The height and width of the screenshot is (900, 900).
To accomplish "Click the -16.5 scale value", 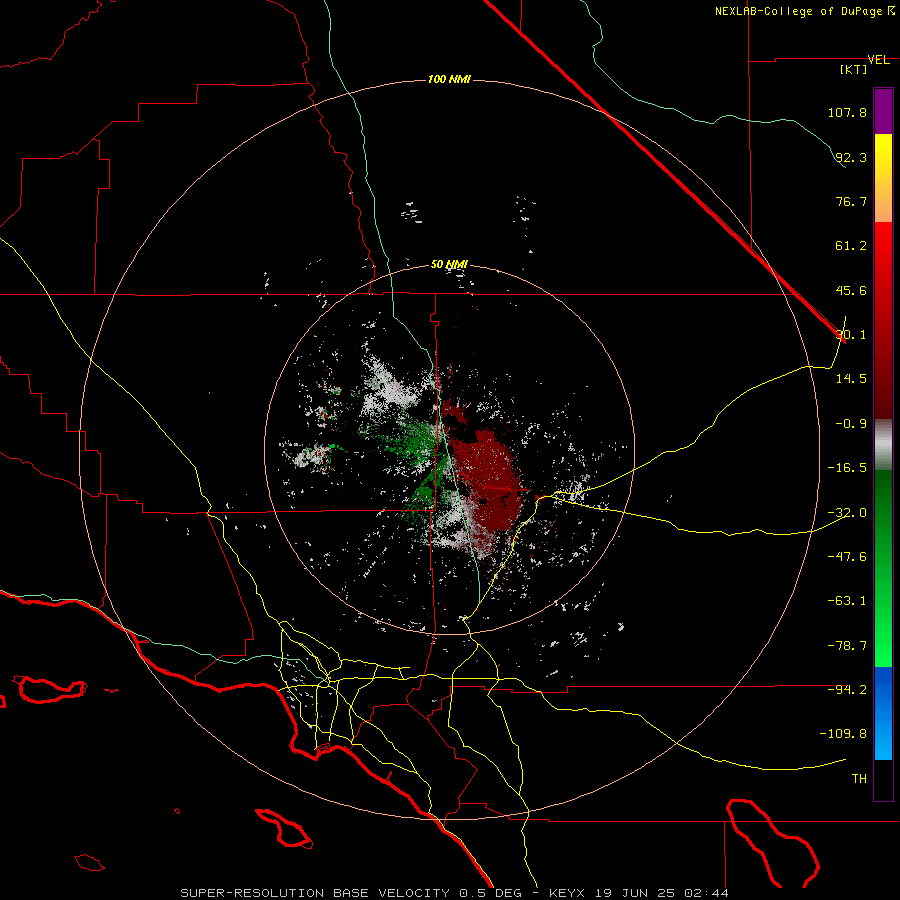I will [847, 468].
